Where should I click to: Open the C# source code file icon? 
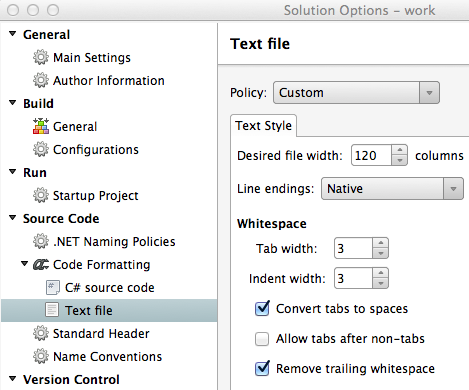coord(52,288)
